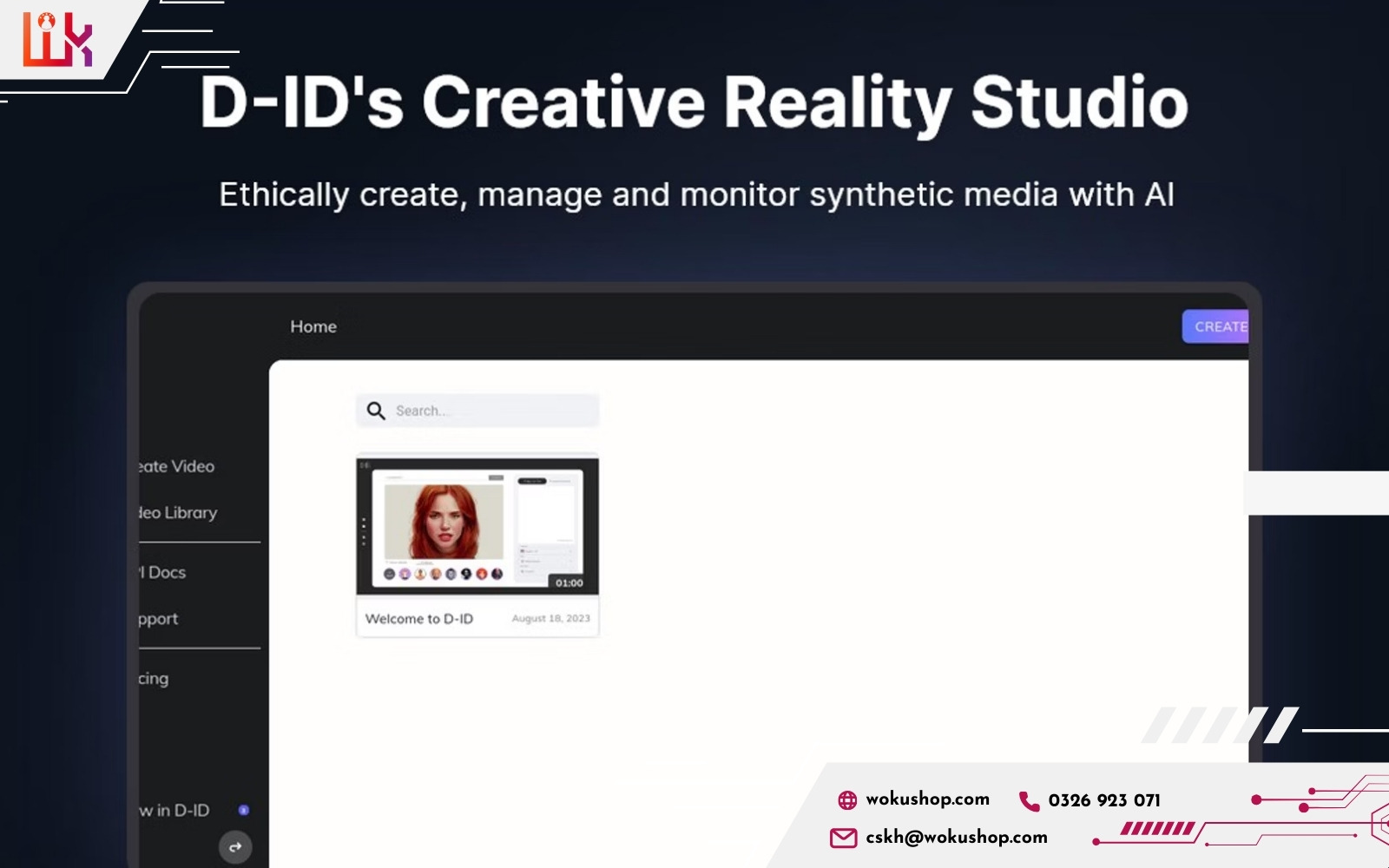Image resolution: width=1389 pixels, height=868 pixels.
Task: Focus the Search input field
Action: pyautogui.click(x=477, y=411)
